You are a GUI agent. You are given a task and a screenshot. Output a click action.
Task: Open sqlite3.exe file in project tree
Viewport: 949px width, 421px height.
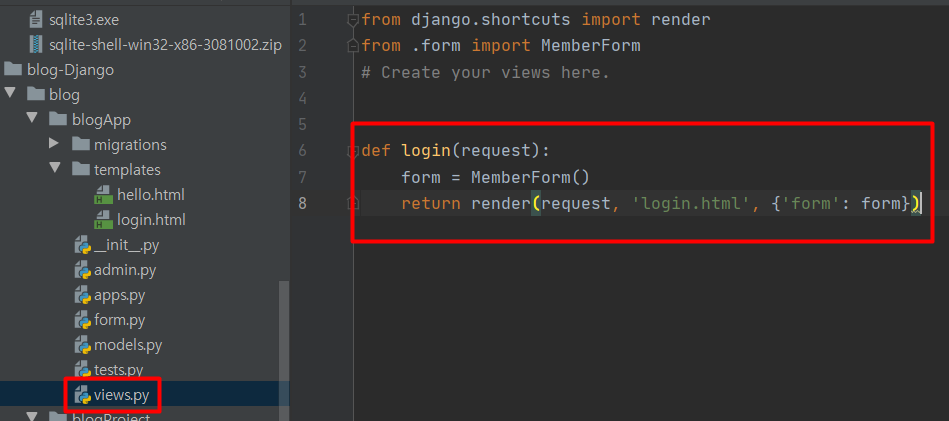pos(84,20)
